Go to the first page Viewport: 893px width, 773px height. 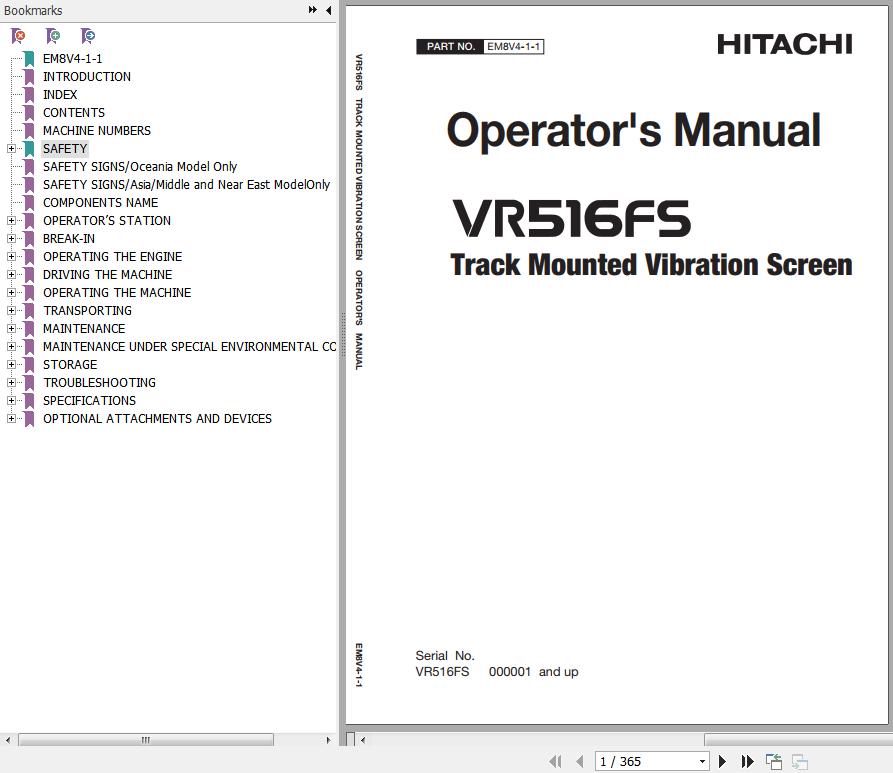(555, 761)
